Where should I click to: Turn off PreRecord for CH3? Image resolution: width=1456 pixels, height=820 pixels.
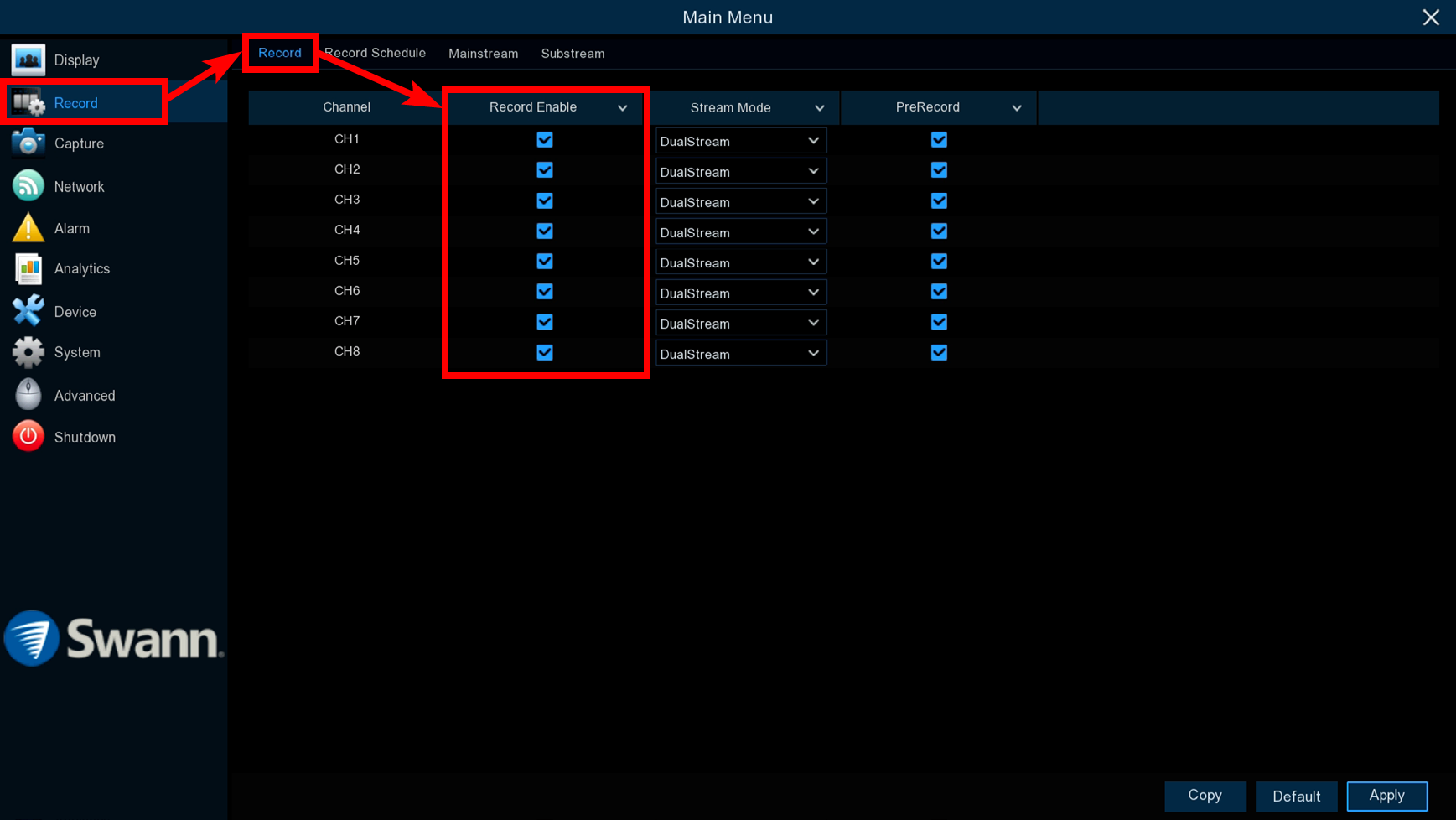939,201
